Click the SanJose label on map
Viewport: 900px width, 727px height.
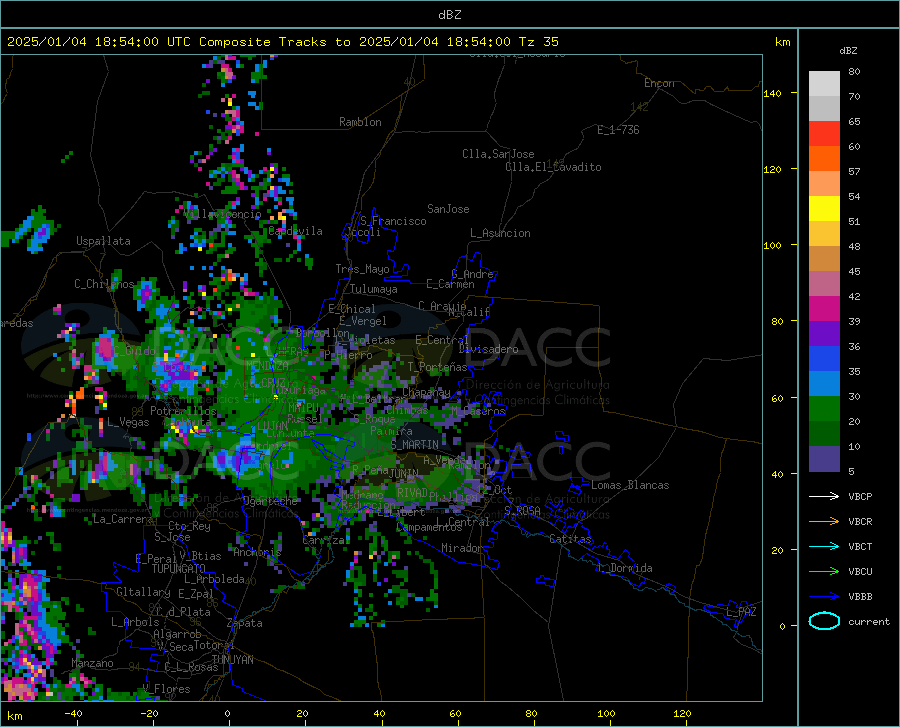[448, 209]
